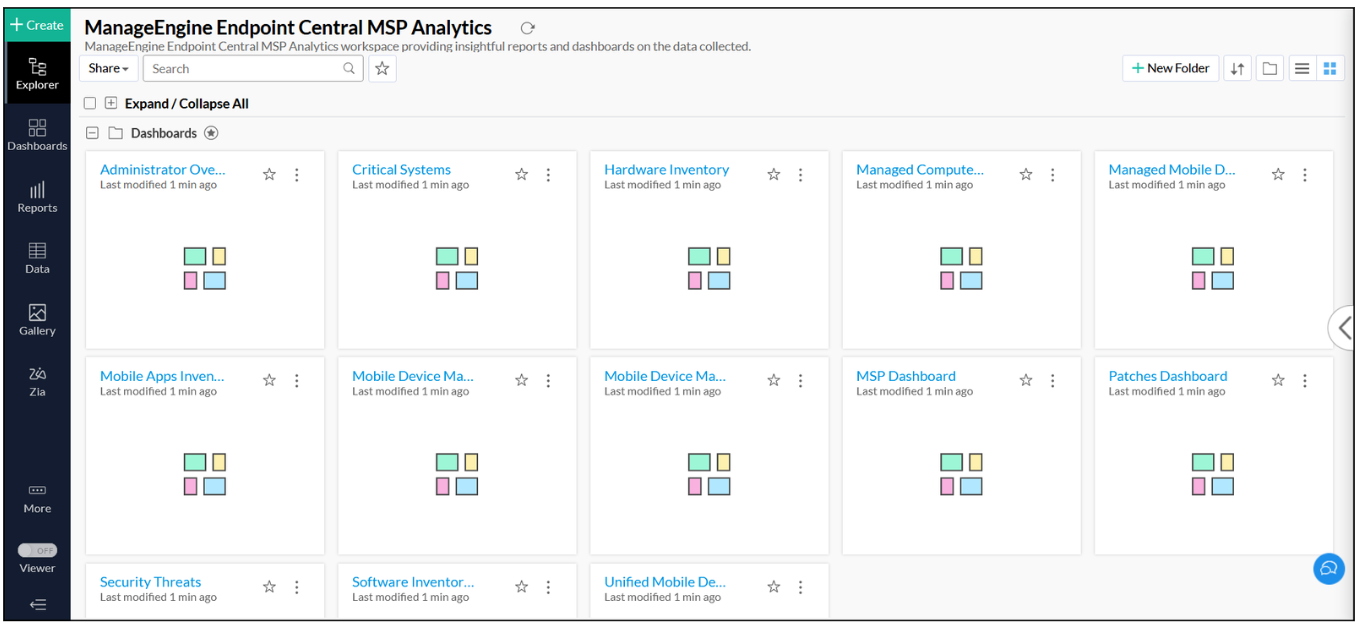Toggle the Viewer mode switch
Screen dimensions: 1355x623
37,550
